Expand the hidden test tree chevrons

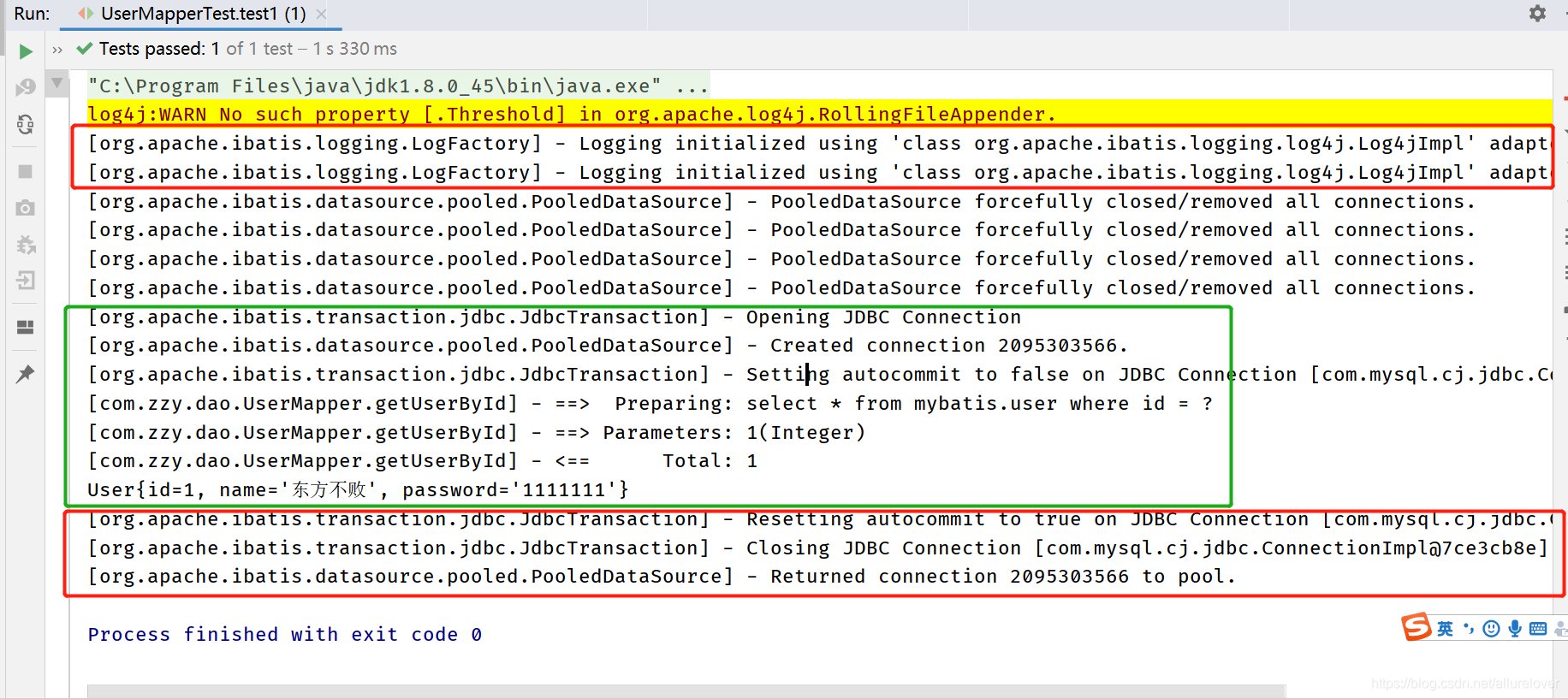click(x=57, y=50)
